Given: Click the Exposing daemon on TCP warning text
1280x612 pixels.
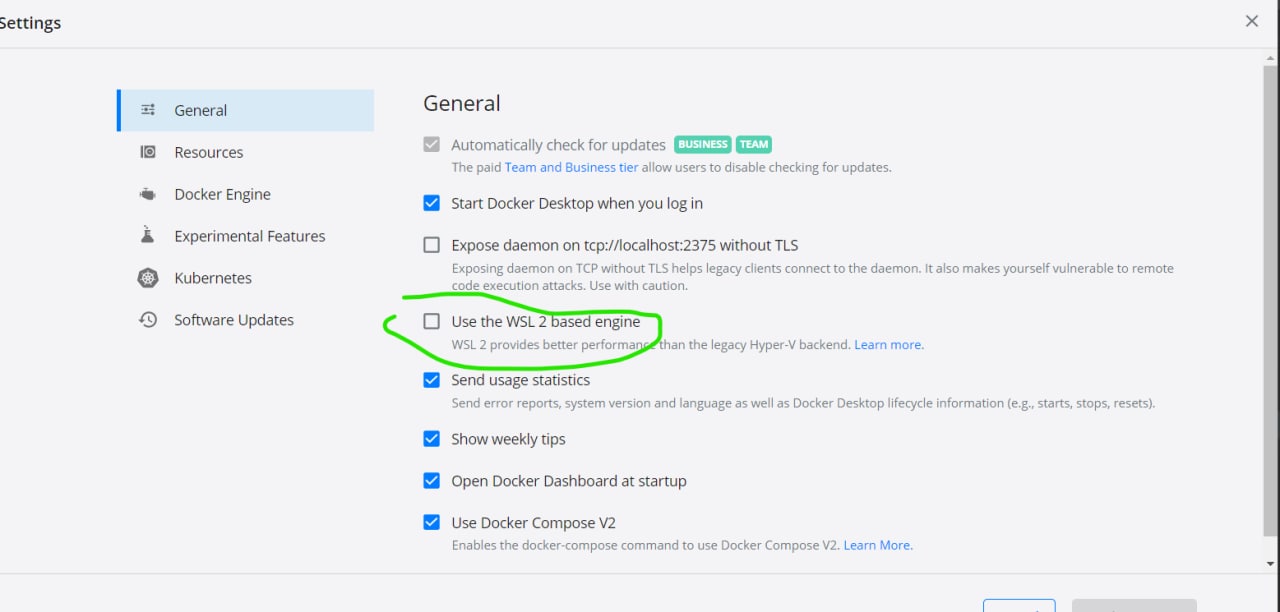Looking at the screenshot, I should 812,277.
